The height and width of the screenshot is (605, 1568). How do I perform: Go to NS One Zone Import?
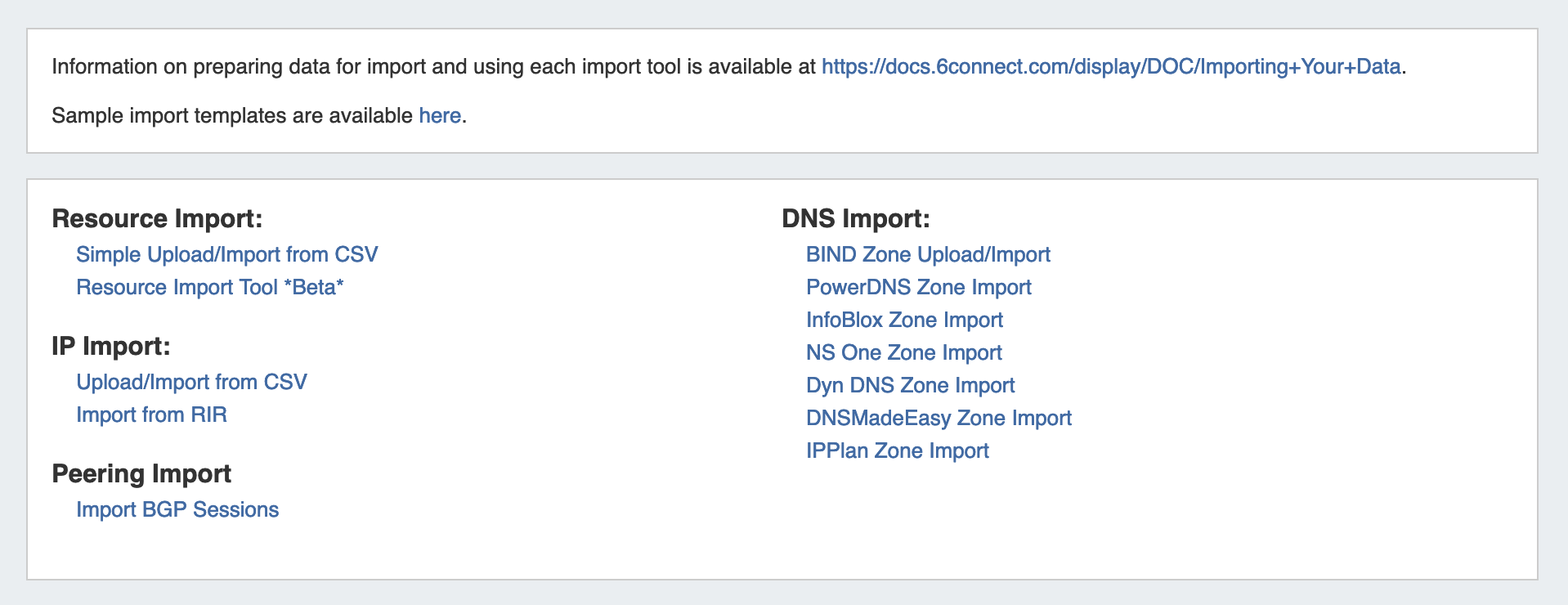coord(903,353)
